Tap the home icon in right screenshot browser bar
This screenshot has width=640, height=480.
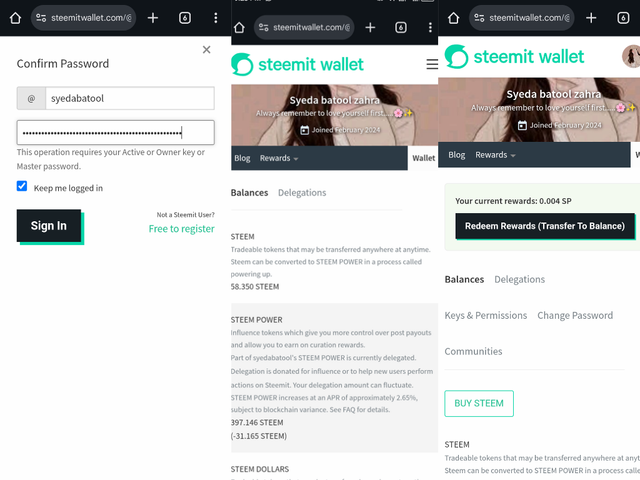click(x=453, y=18)
